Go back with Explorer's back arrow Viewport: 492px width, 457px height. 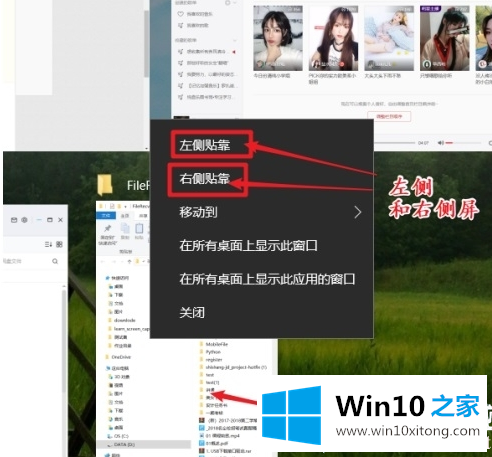coord(103,262)
